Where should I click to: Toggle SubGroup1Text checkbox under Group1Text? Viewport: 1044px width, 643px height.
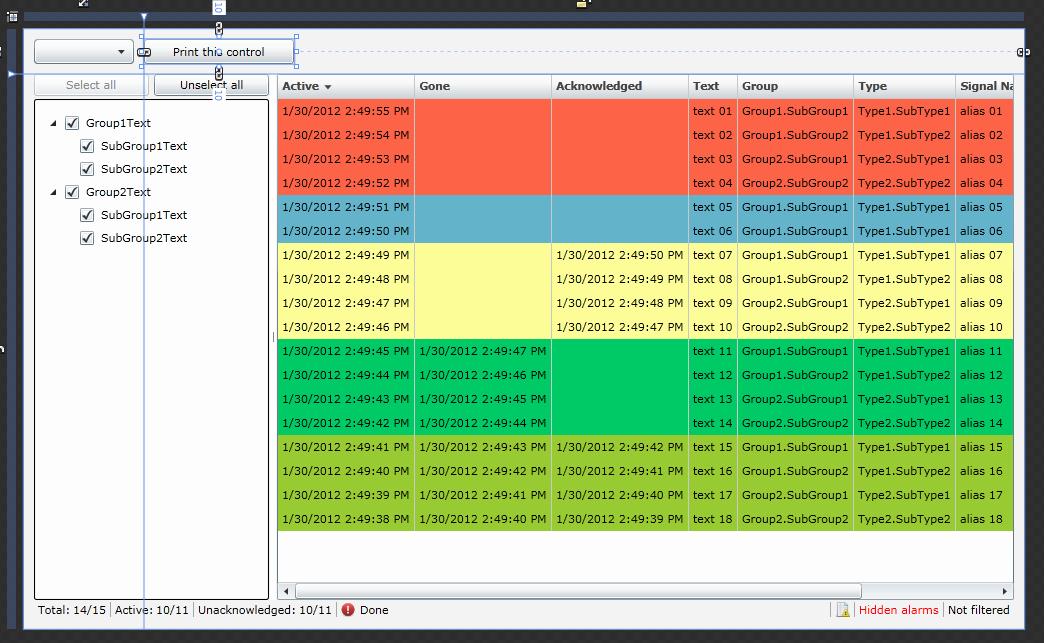pos(87,146)
